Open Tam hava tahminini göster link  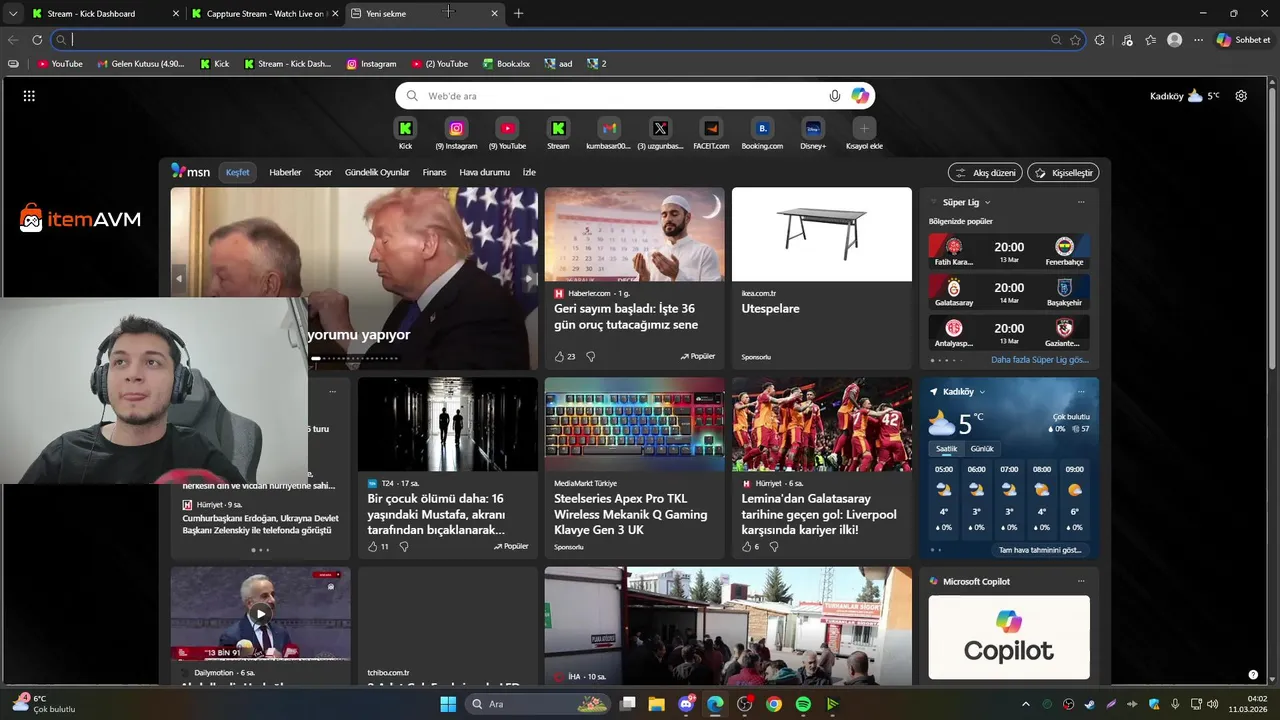coord(1040,550)
